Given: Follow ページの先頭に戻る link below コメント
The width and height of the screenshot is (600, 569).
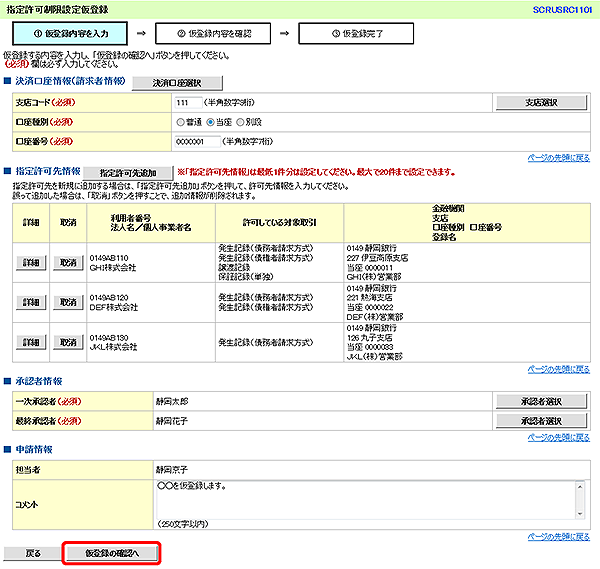Looking at the screenshot, I should (559, 537).
